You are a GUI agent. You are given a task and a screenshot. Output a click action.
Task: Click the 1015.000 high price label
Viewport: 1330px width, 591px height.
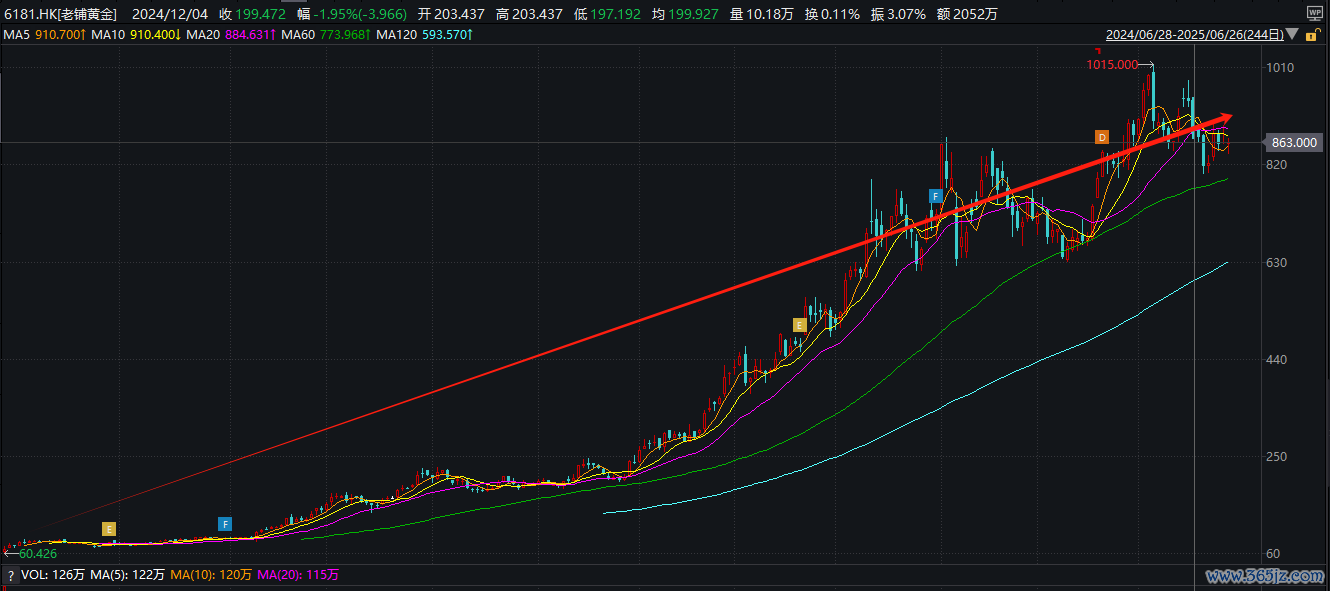[x=1112, y=65]
